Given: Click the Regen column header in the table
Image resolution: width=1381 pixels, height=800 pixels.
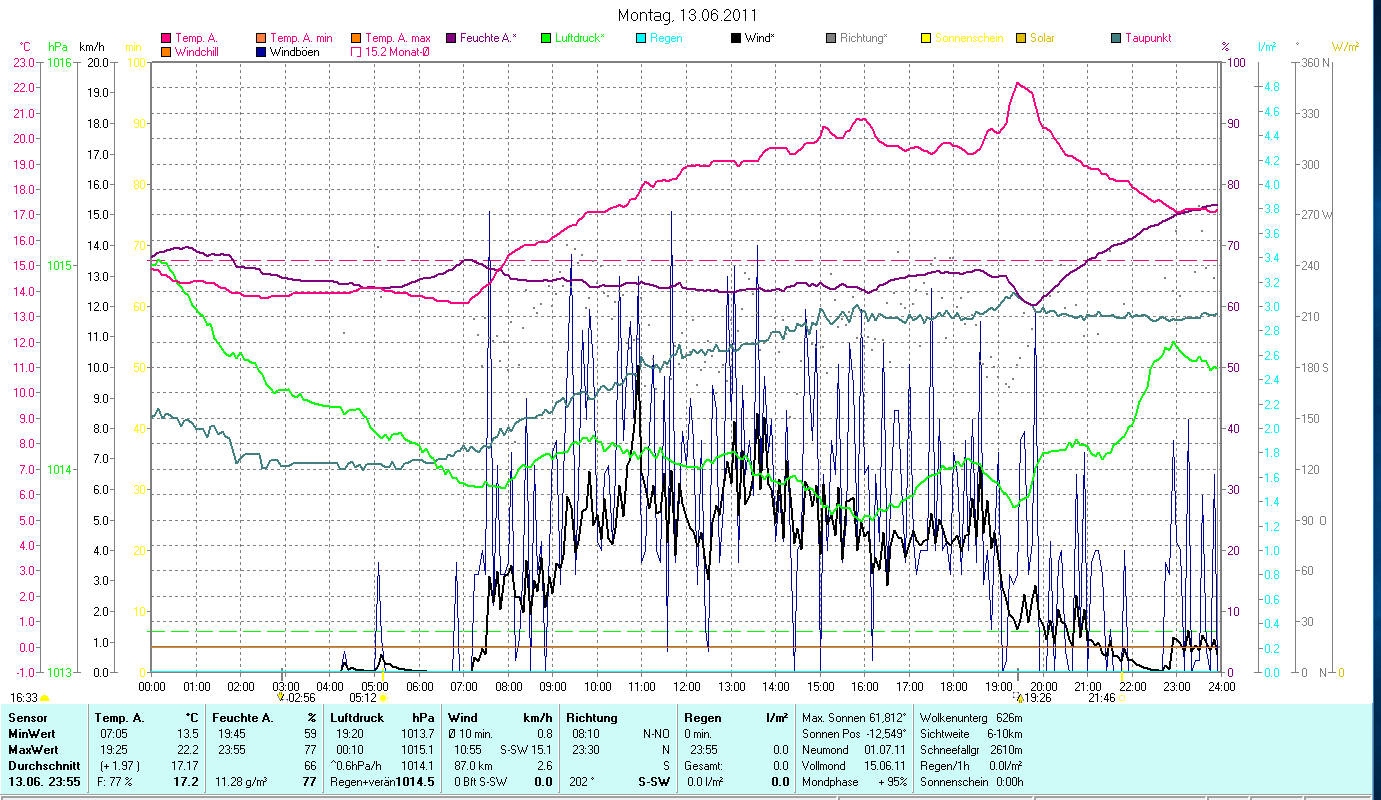Looking at the screenshot, I should (703, 718).
